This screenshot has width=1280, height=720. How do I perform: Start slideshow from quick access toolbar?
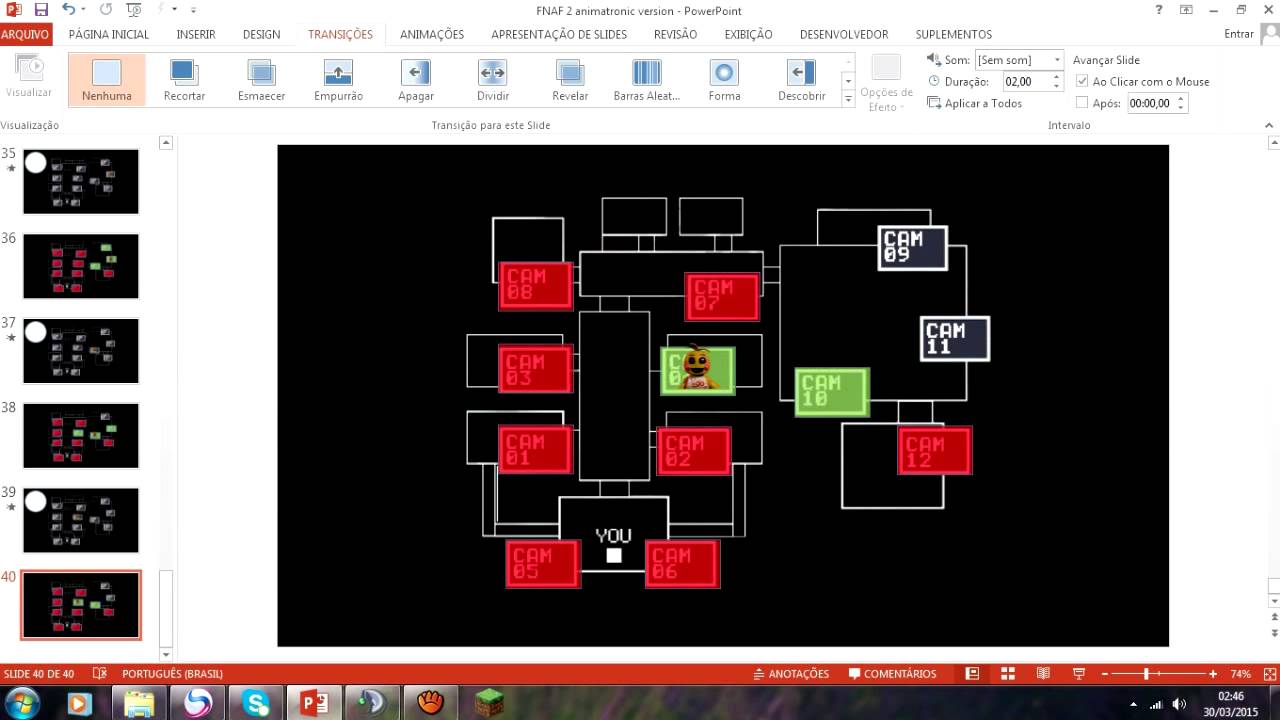[x=134, y=9]
